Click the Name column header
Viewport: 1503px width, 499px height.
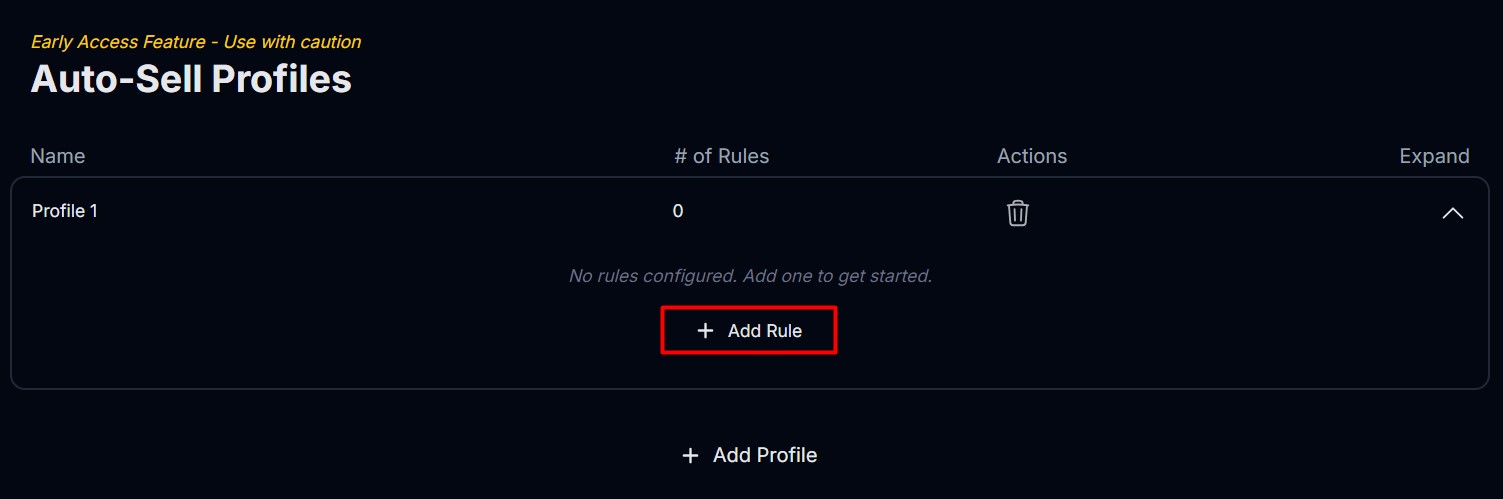[x=58, y=156]
